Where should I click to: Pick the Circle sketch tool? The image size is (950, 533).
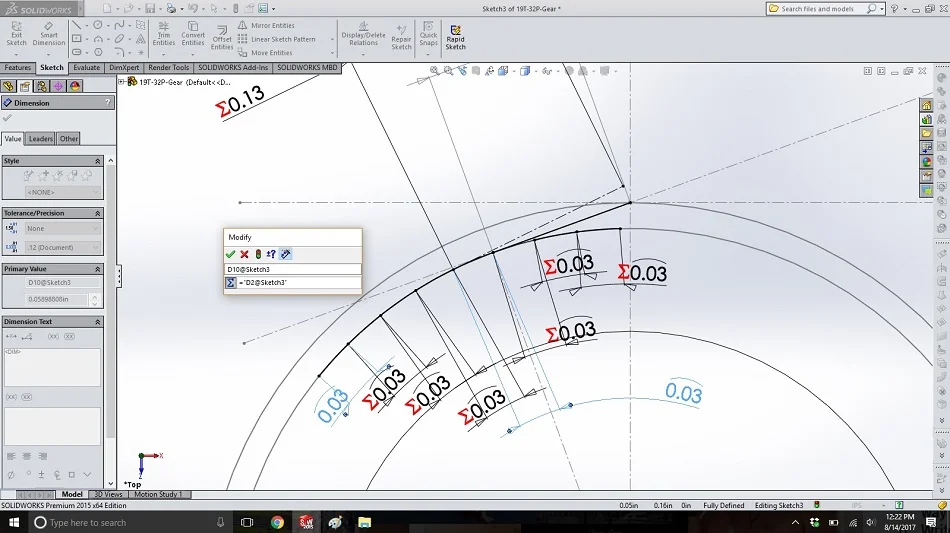point(98,25)
